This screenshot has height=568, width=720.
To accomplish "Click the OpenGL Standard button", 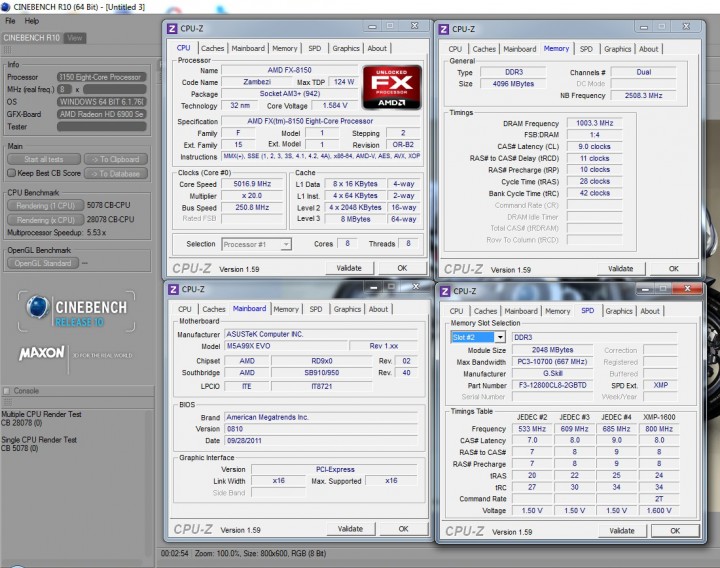I will coord(43,263).
